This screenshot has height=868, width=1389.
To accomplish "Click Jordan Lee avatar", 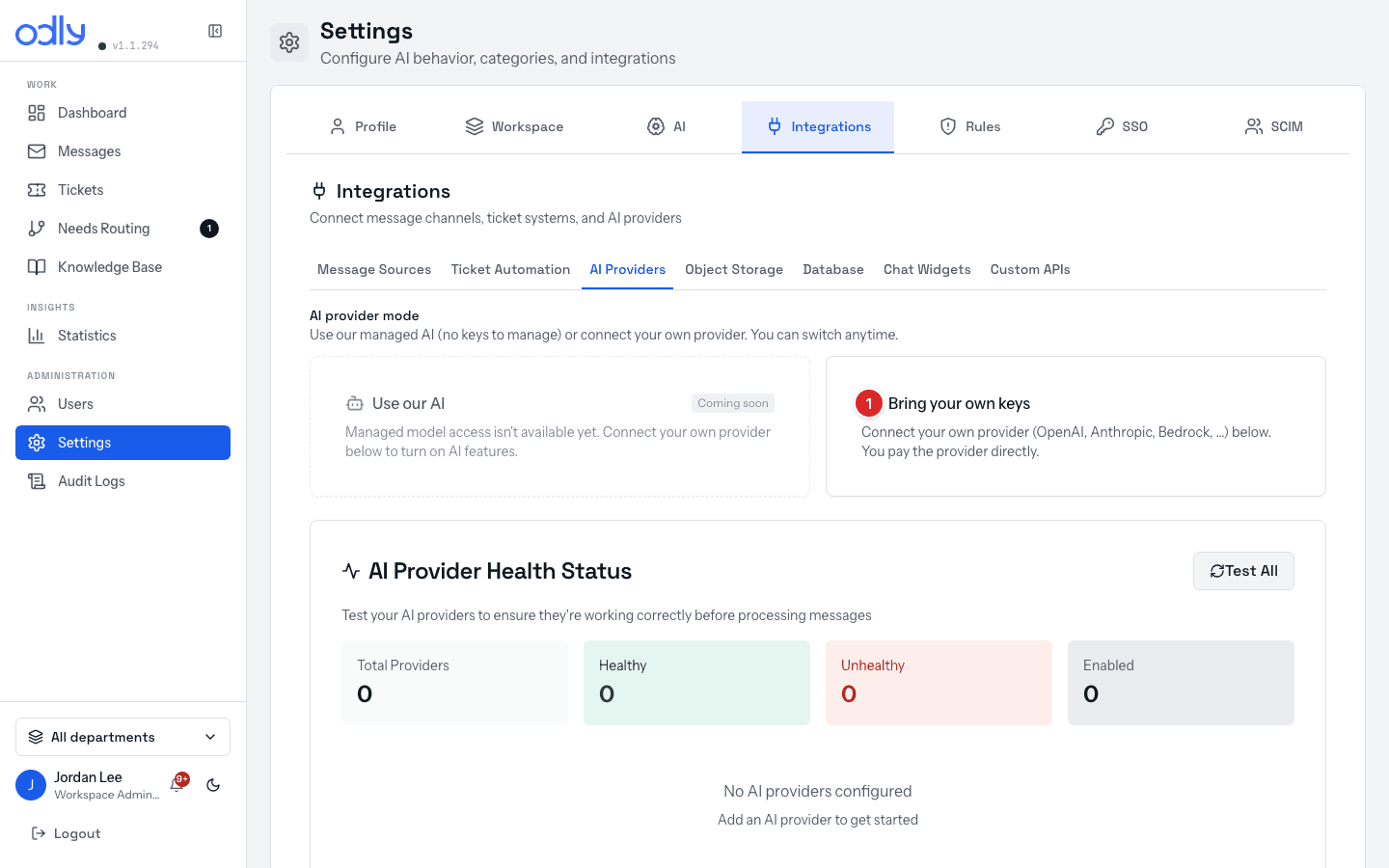I will 31,785.
